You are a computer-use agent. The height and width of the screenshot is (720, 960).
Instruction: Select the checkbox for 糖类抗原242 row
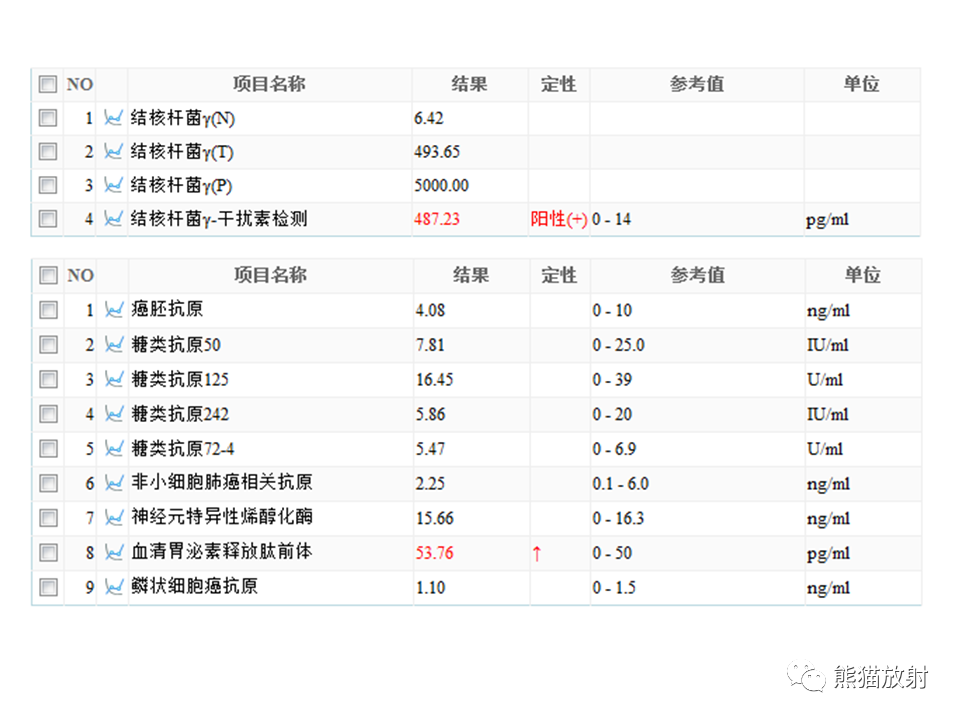(48, 414)
